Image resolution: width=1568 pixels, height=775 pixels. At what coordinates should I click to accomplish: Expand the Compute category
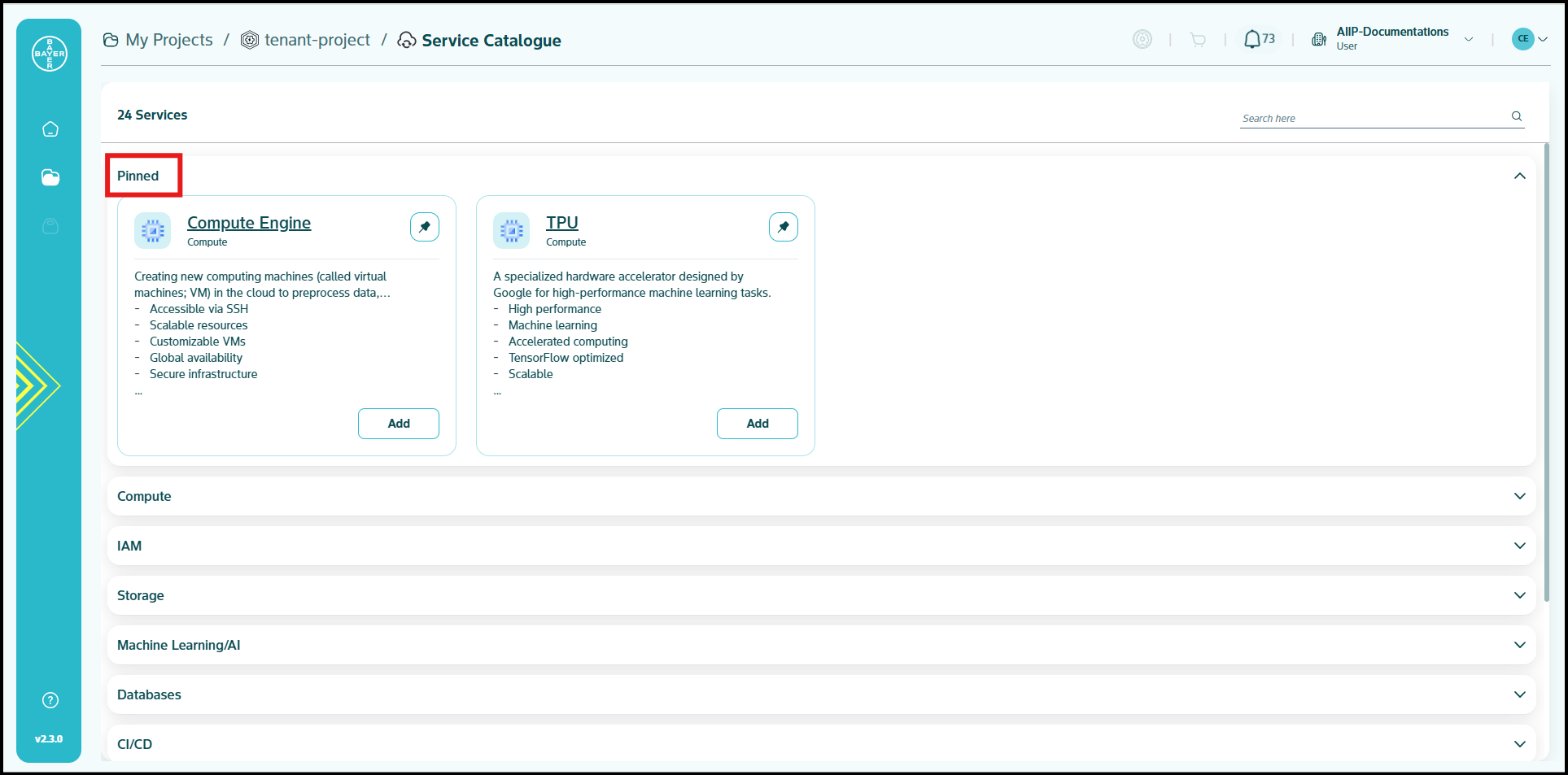[1519, 496]
